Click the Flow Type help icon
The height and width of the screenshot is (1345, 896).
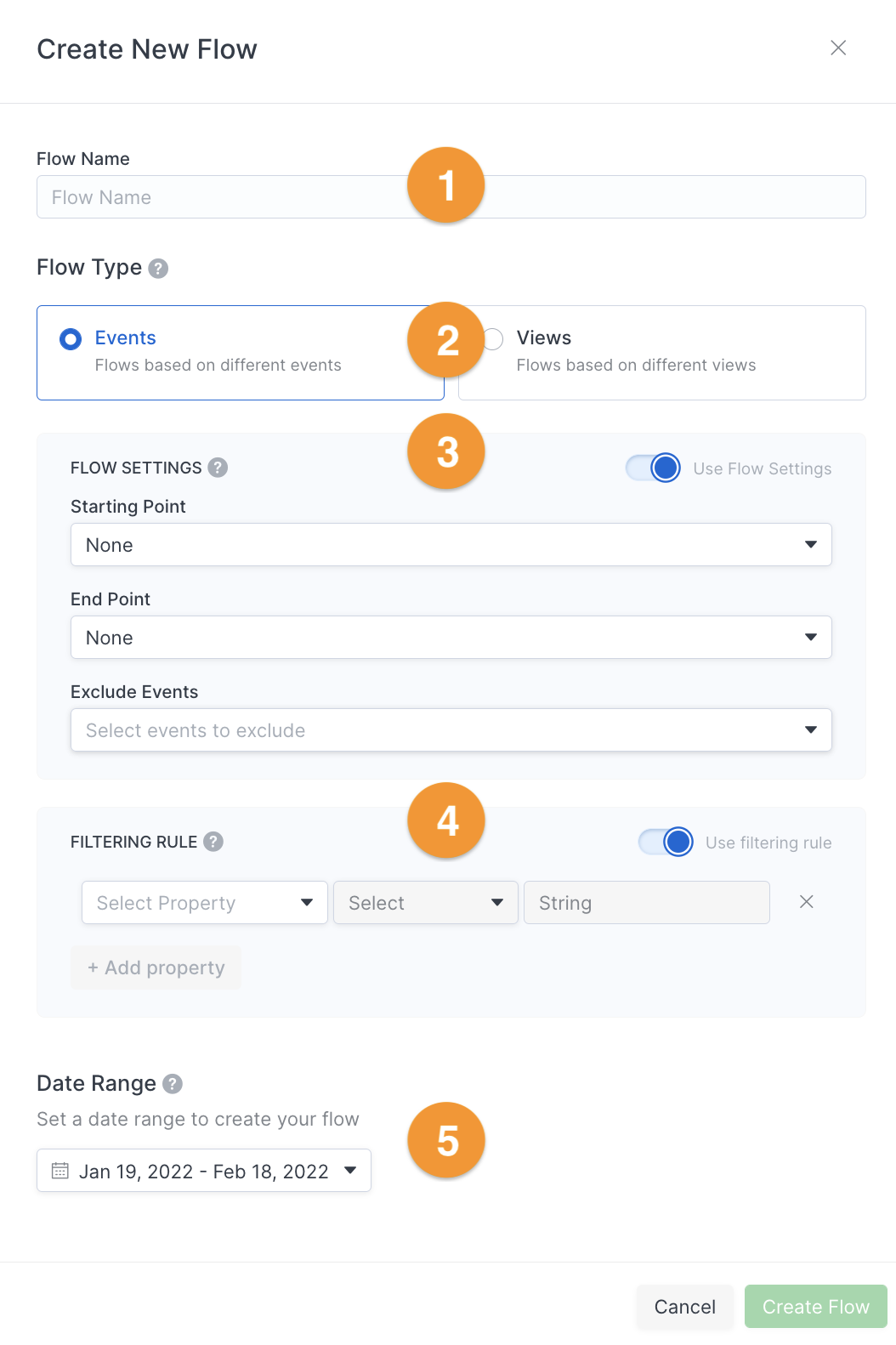pyautogui.click(x=158, y=269)
